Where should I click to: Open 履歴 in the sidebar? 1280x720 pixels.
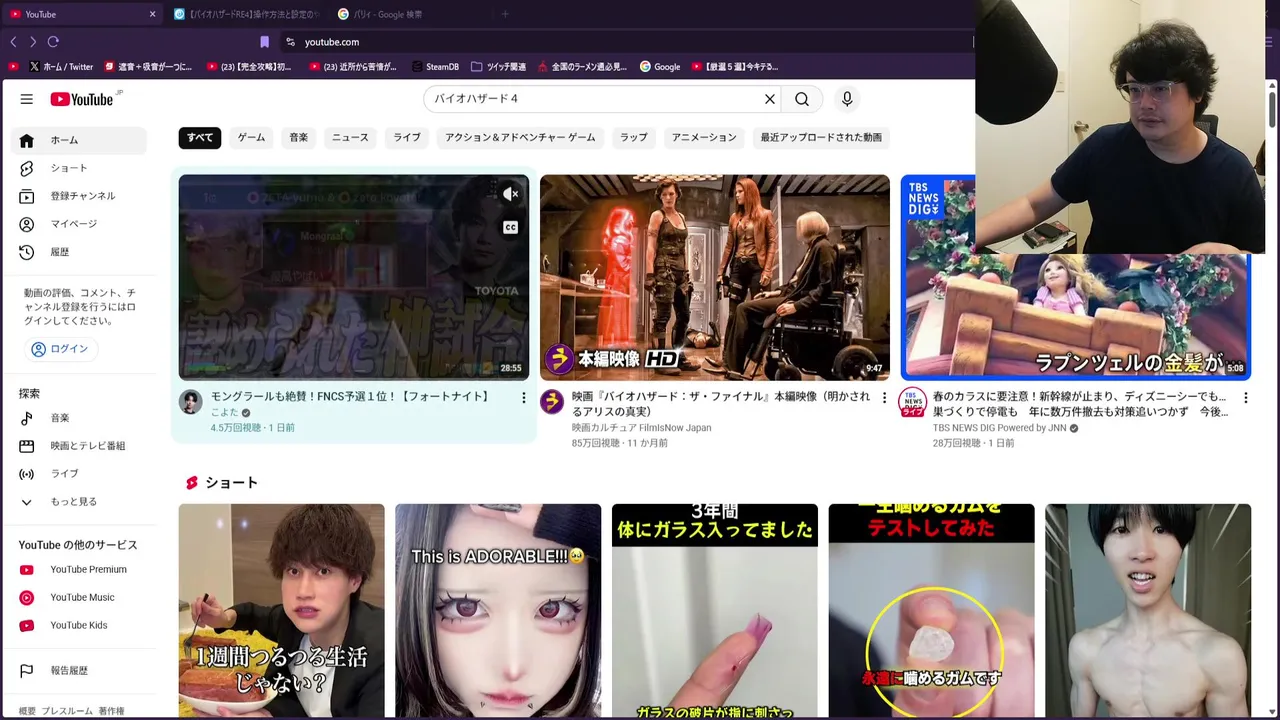[x=78, y=252]
